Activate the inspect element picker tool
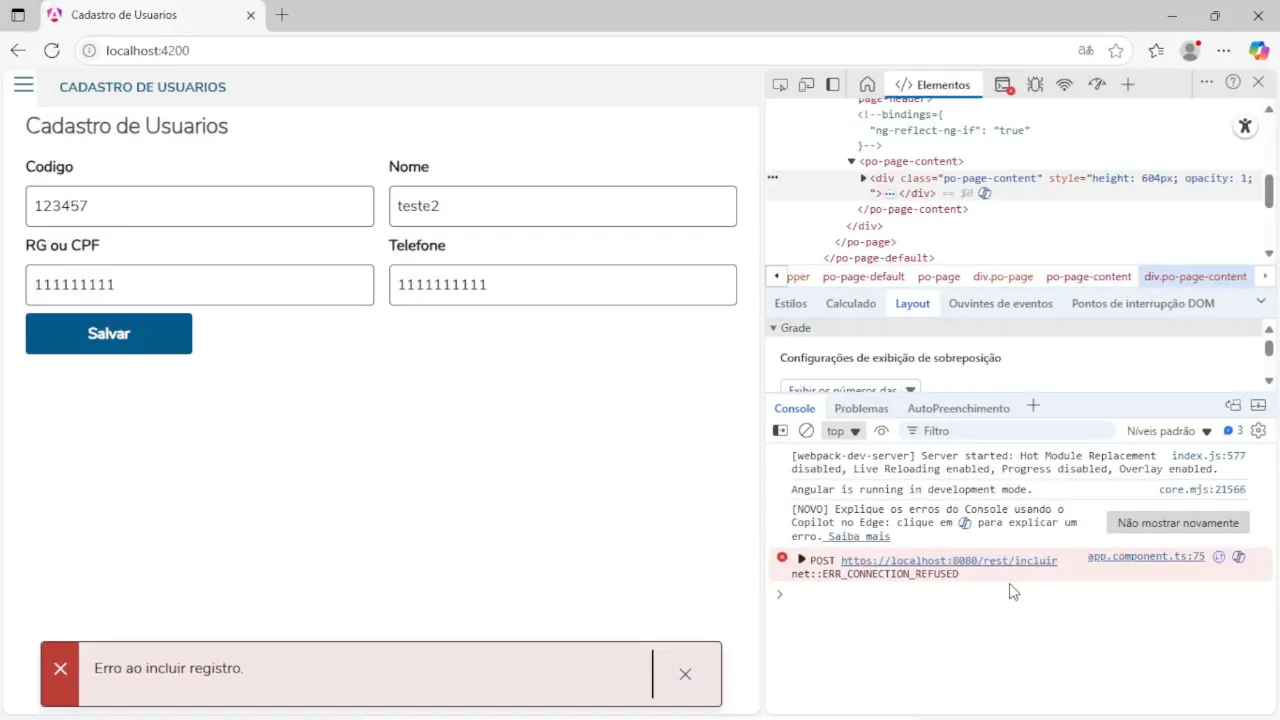This screenshot has height=720, width=1280. [780, 85]
